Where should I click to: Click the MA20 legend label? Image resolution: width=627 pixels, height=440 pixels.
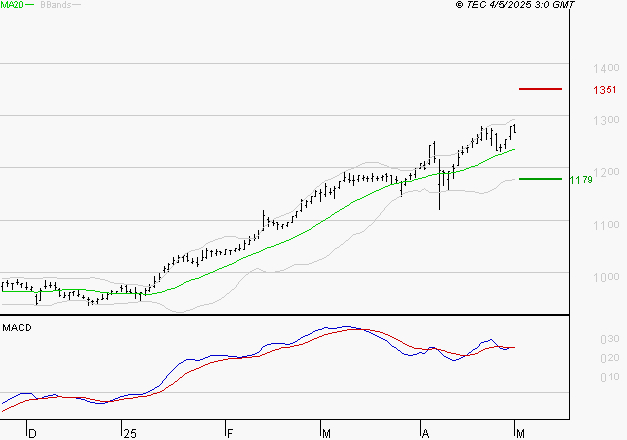point(11,5)
